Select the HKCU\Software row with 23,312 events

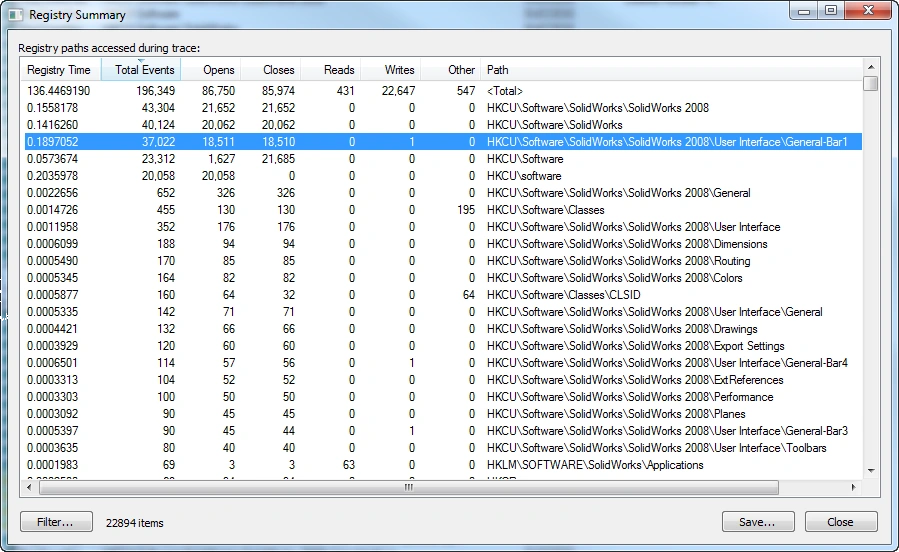(443, 159)
